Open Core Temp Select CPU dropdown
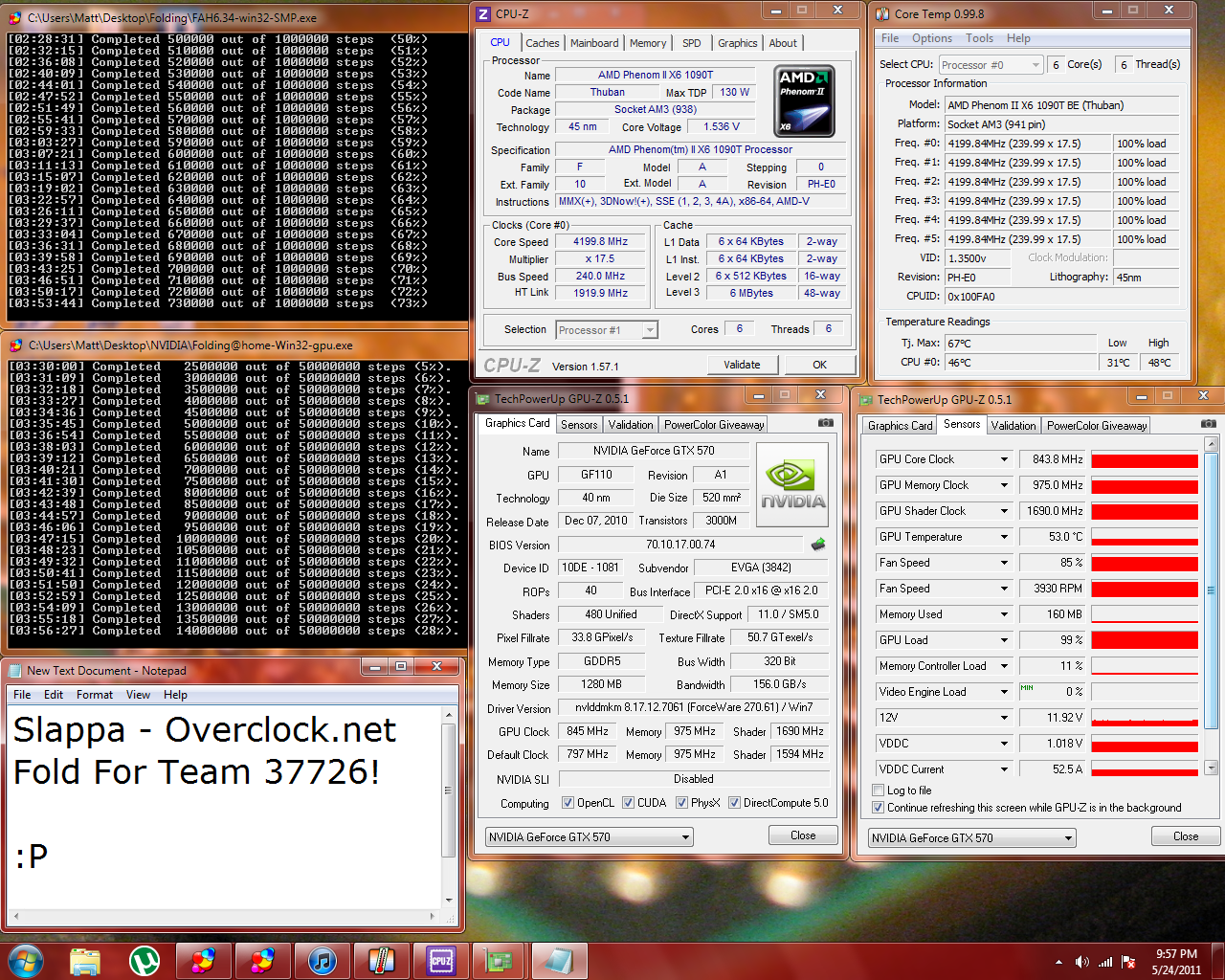The image size is (1225, 980). pos(991,65)
